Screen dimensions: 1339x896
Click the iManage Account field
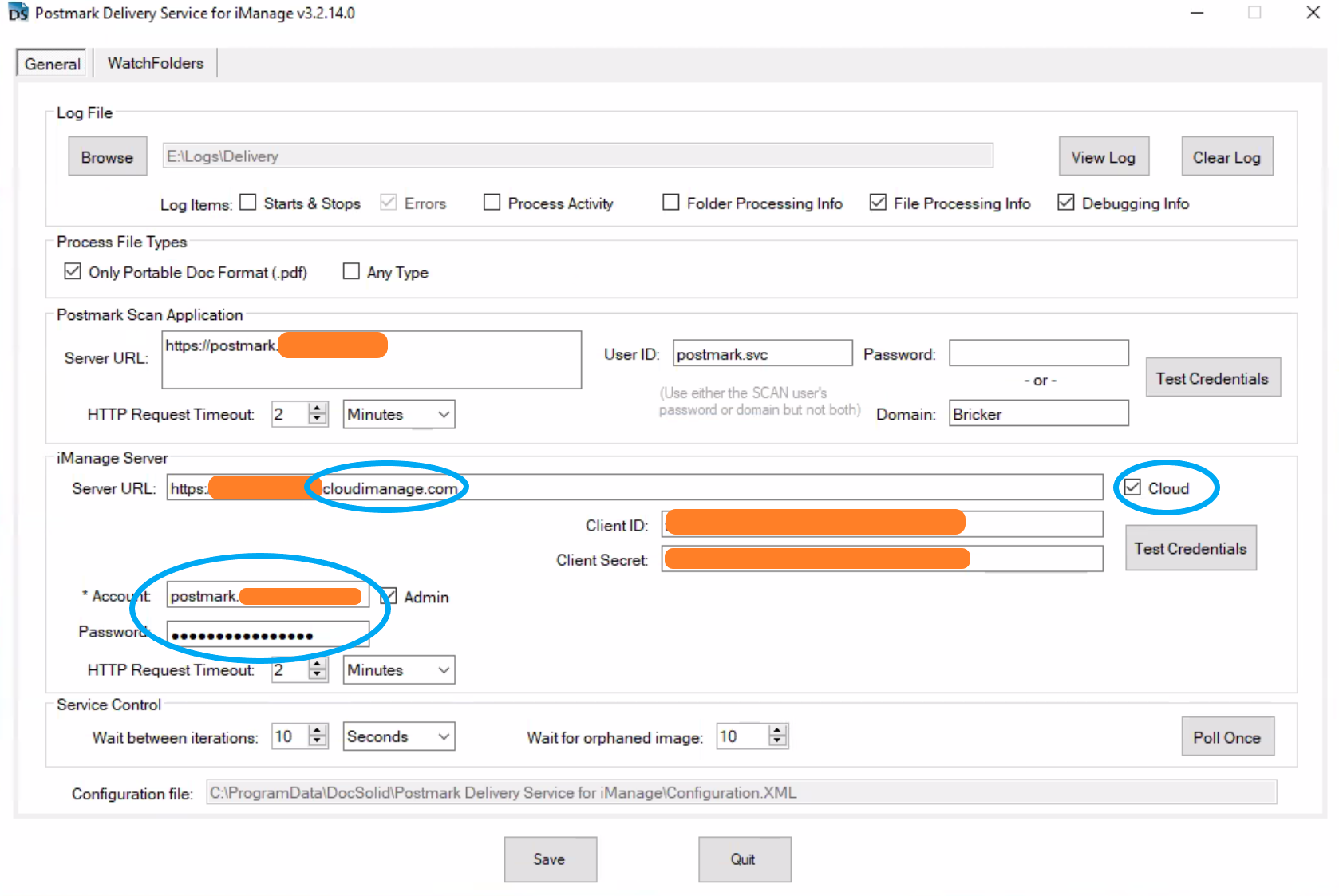coord(268,595)
